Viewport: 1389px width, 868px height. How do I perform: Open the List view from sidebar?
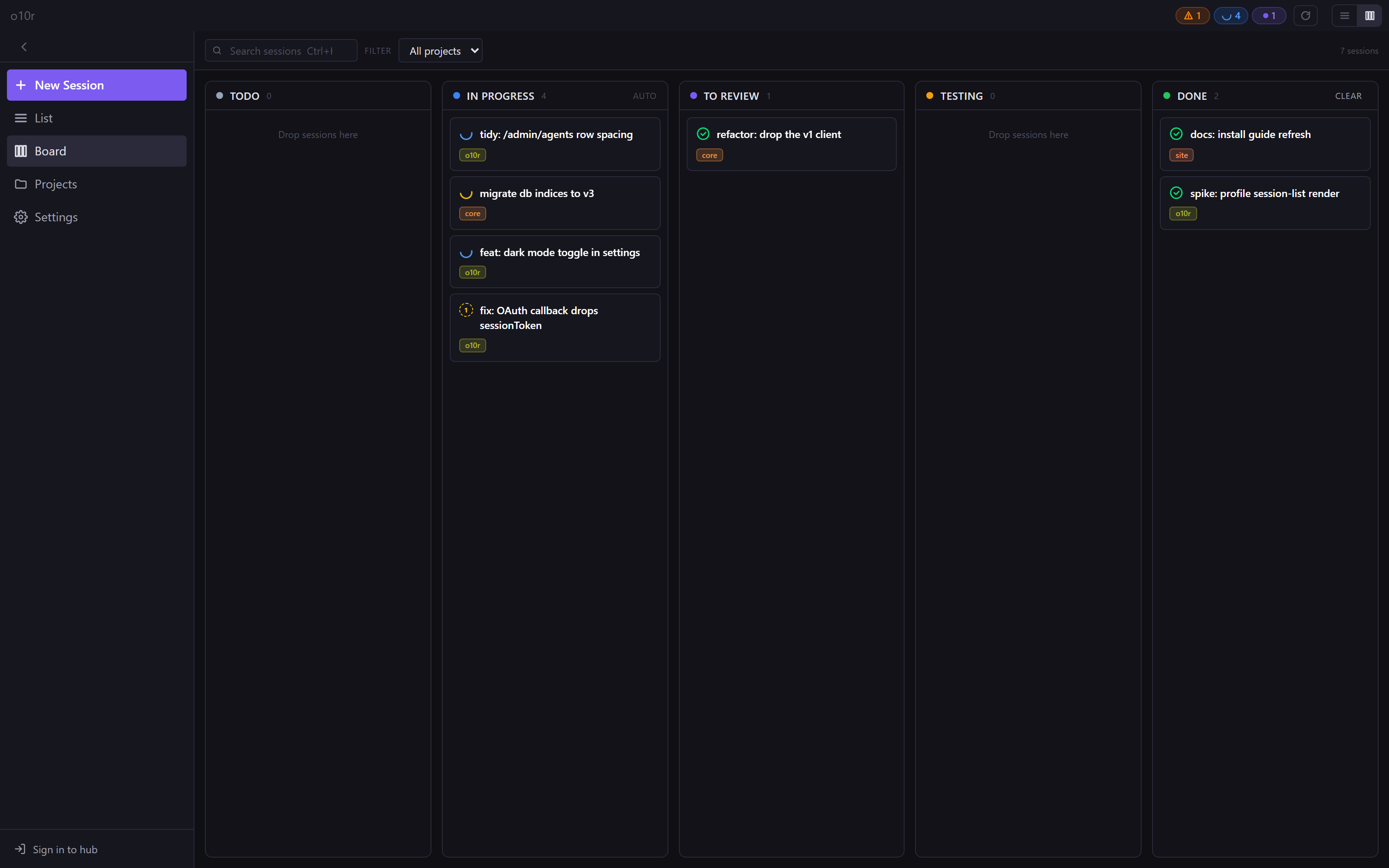click(x=96, y=118)
